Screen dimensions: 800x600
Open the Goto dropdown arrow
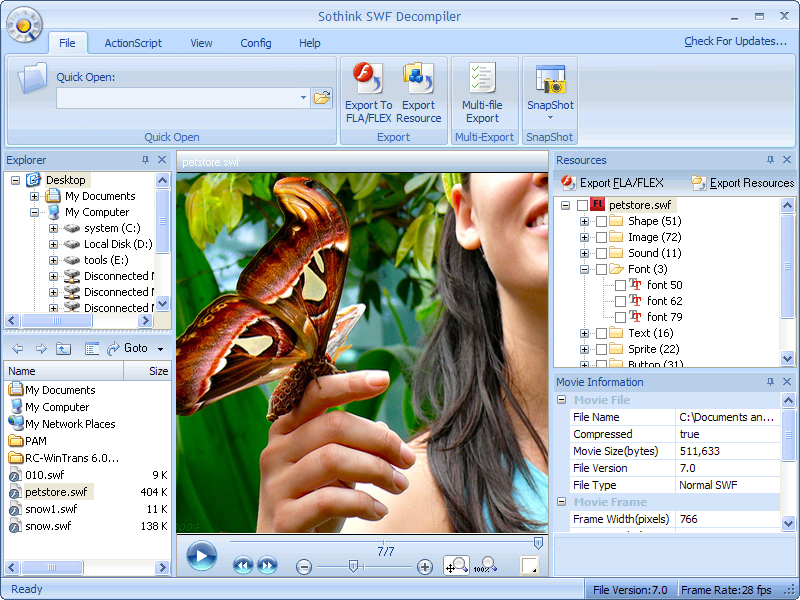pos(160,349)
